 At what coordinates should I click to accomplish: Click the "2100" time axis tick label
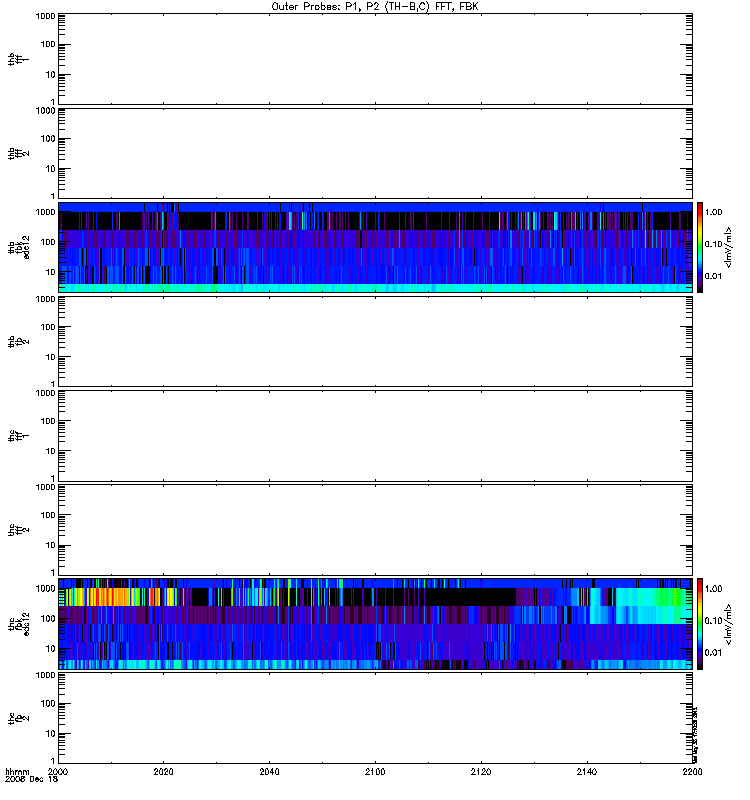click(375, 772)
